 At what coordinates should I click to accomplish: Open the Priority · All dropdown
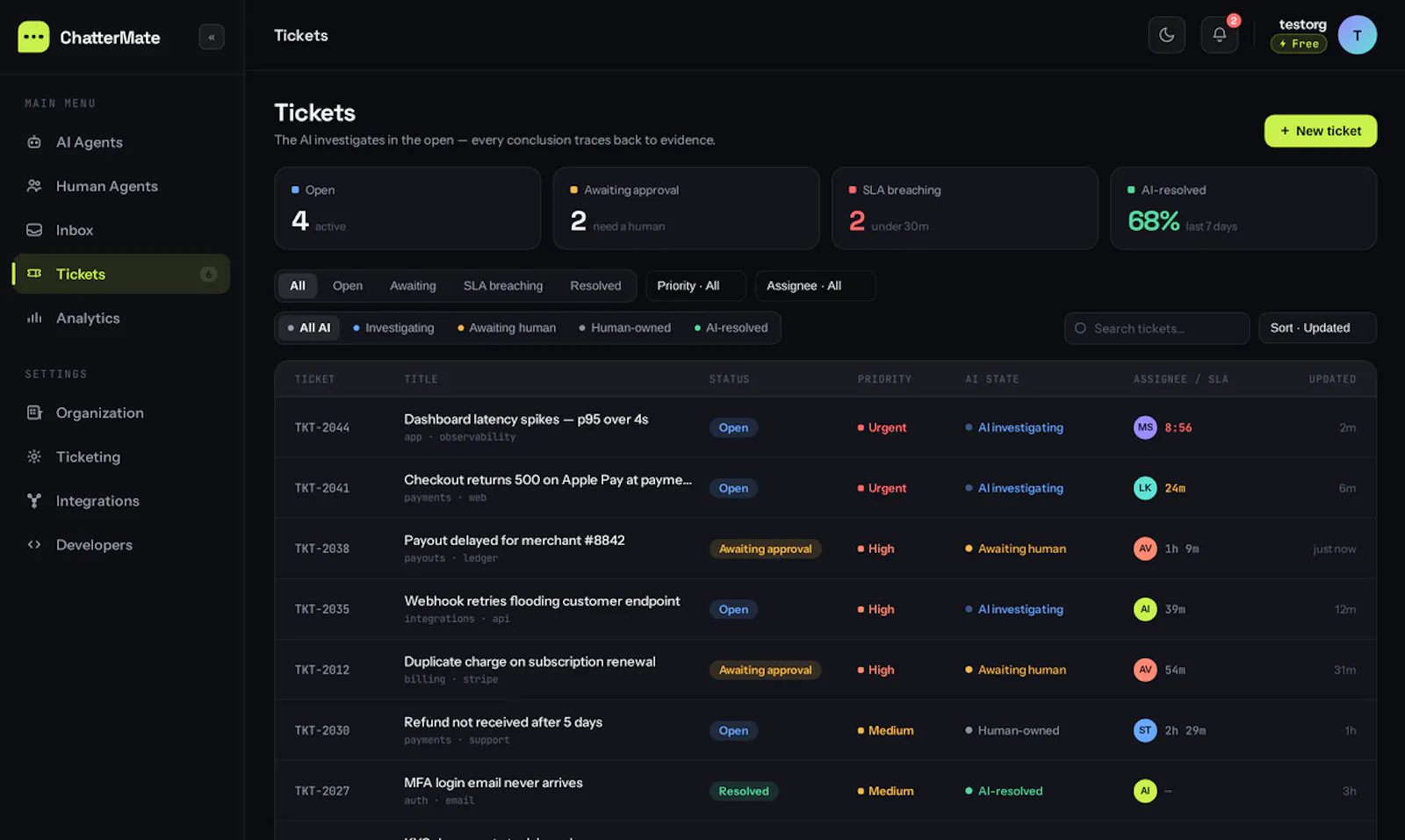695,286
